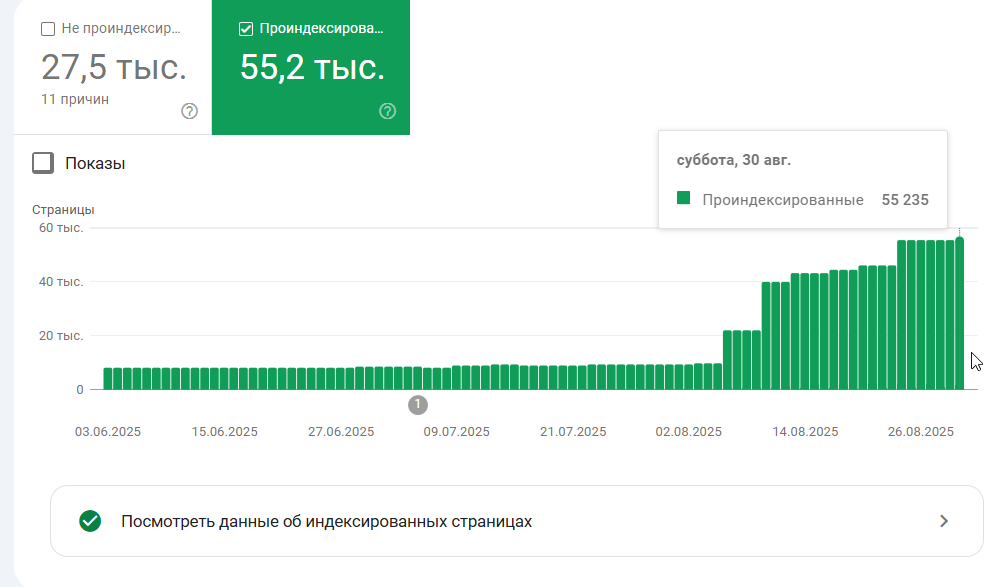Select the '55,2 тыс.' indexed count

(x=312, y=67)
